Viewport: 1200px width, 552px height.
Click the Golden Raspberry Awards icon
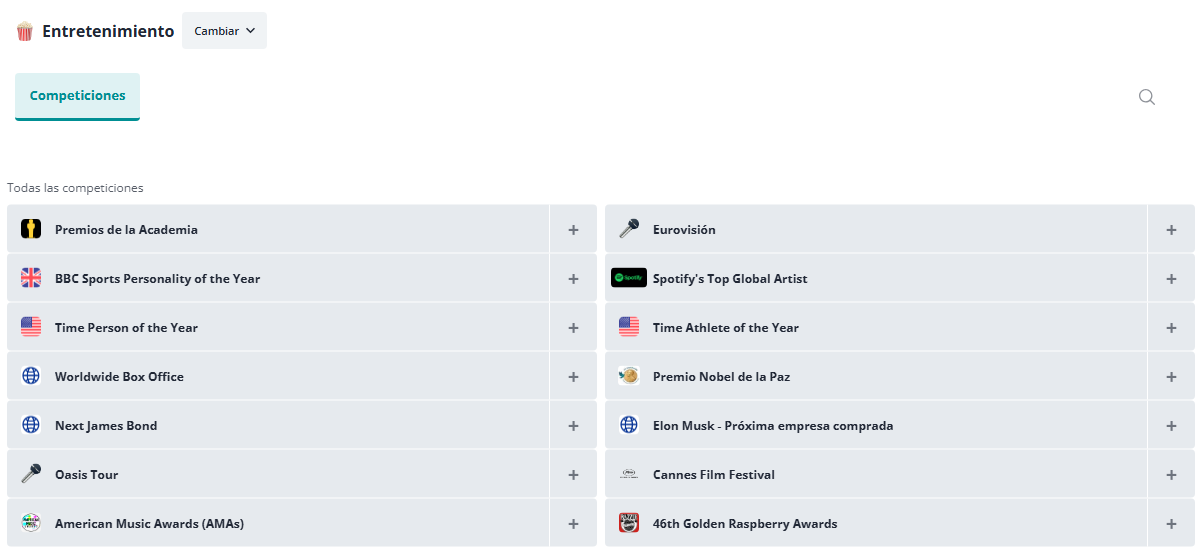click(629, 523)
